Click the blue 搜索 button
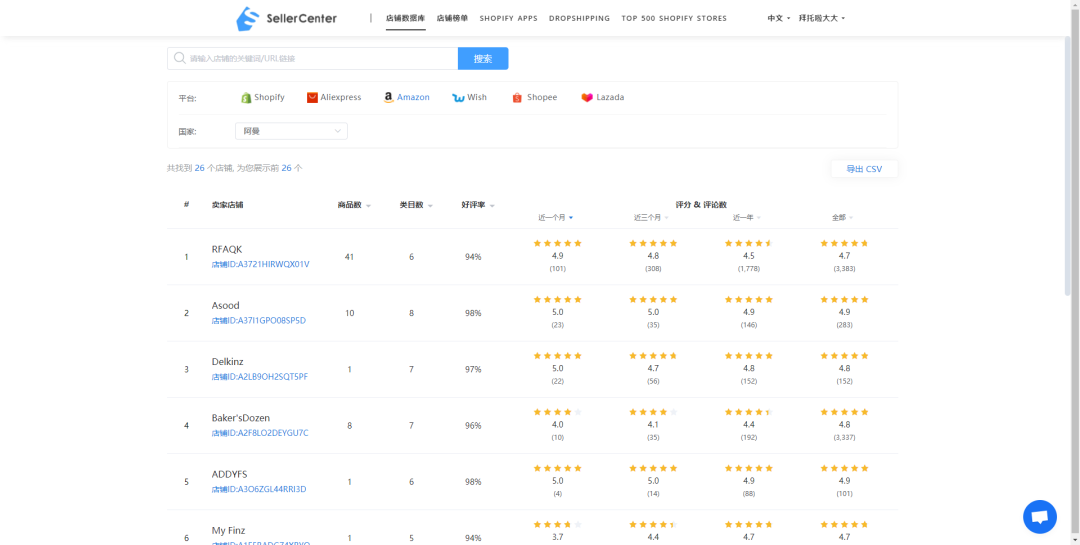The image size is (1080, 545). pos(483,59)
